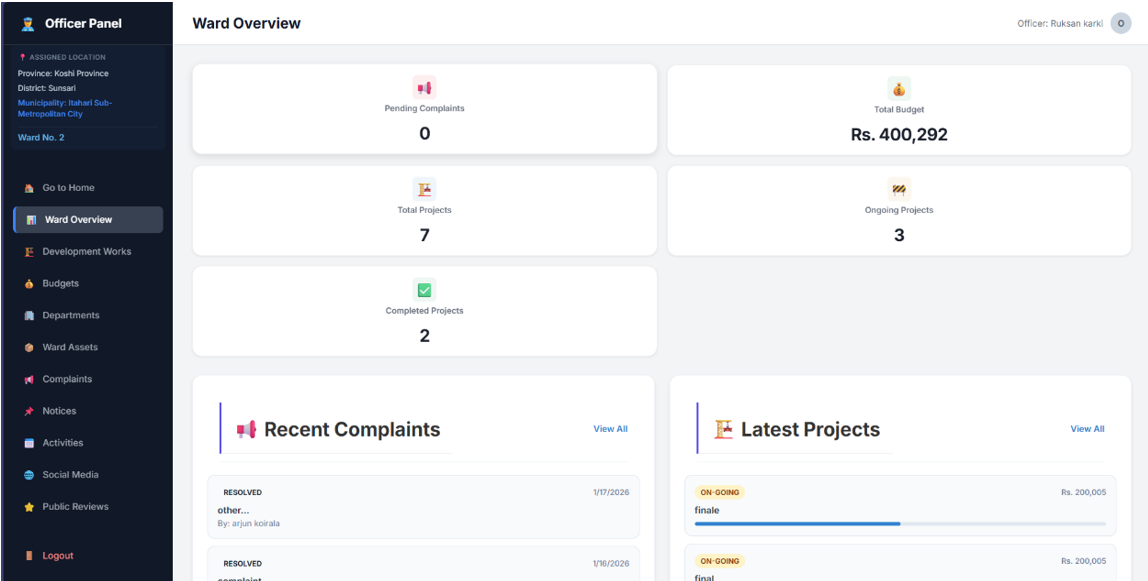Screen dimensions: 1148x581
Task: Click the money bag icon on Total Budget card
Action: pyautogui.click(x=899, y=89)
